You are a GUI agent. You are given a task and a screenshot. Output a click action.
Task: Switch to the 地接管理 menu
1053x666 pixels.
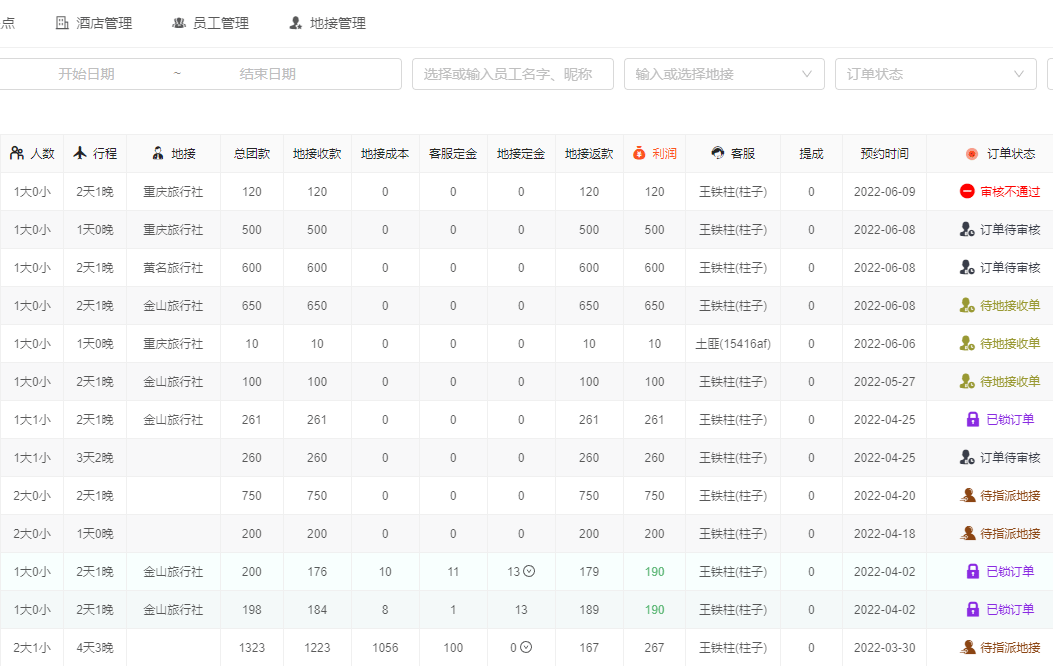(327, 23)
